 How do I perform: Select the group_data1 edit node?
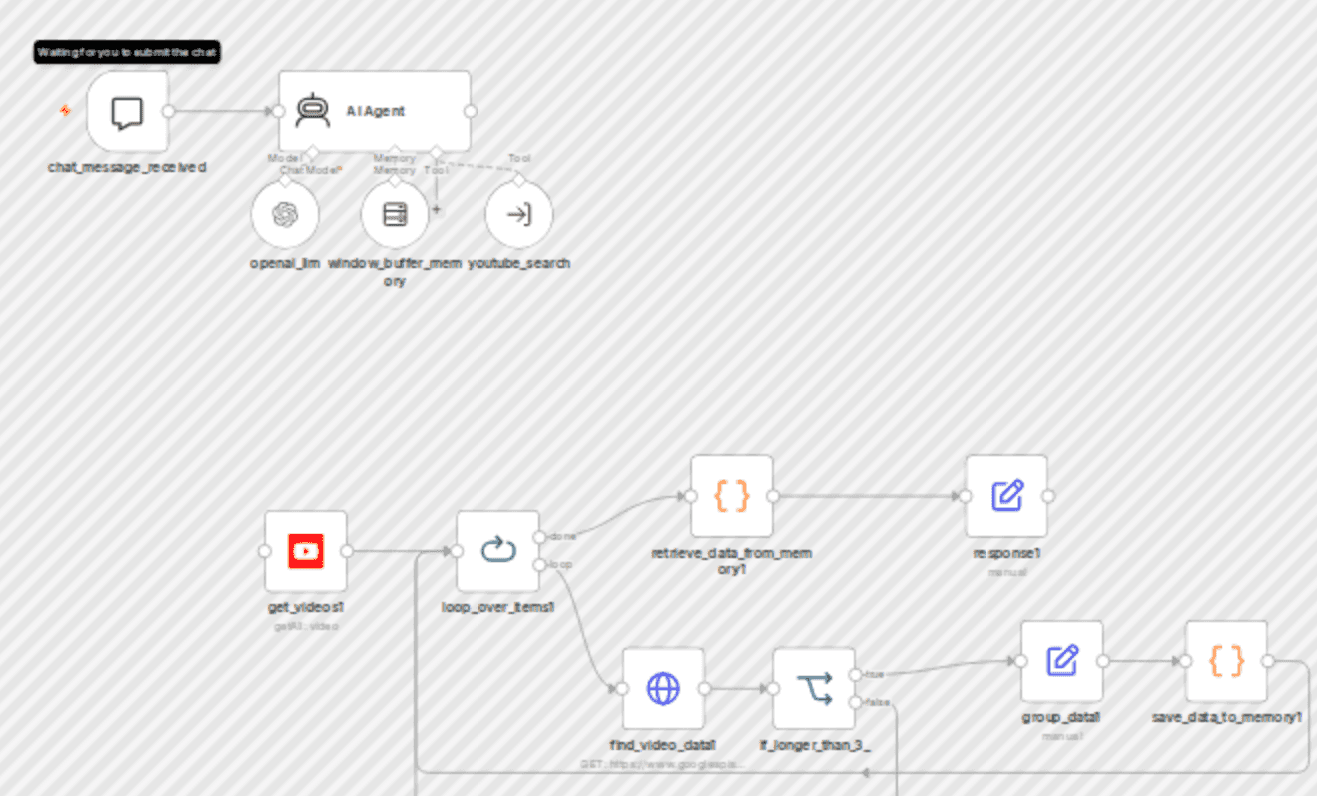click(x=1062, y=661)
